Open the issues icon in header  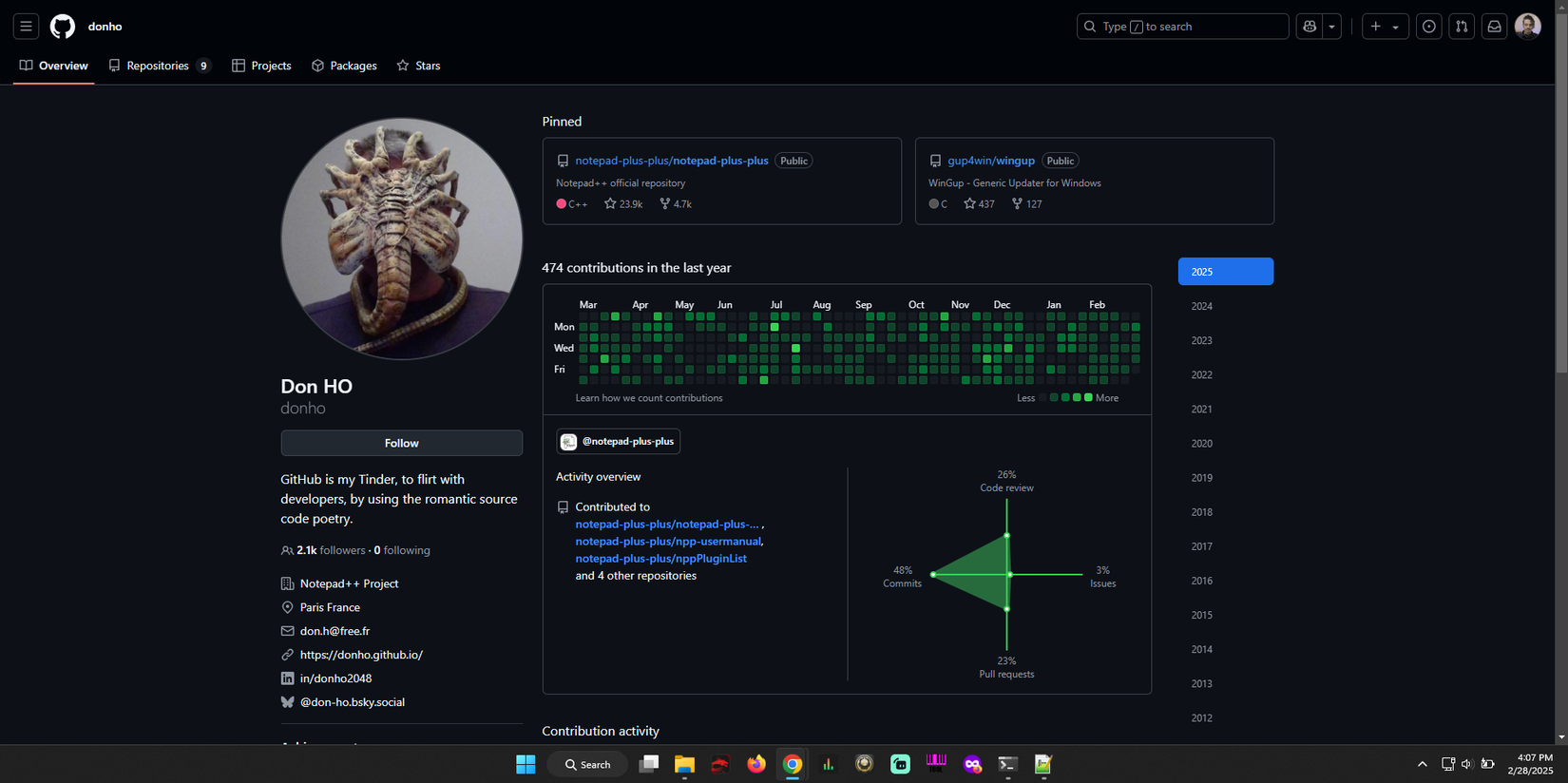1428,27
